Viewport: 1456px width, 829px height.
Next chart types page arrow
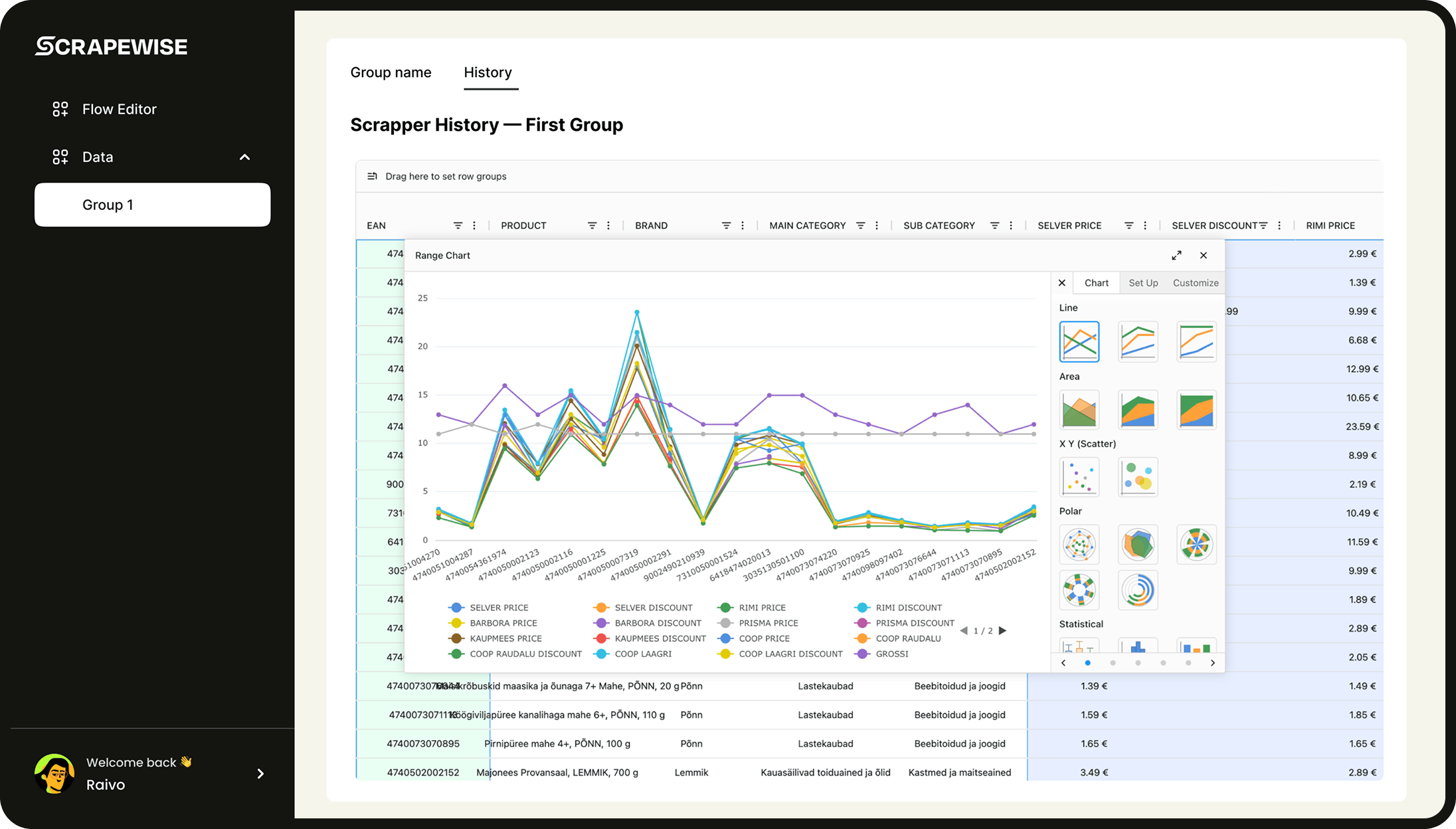[1213, 663]
